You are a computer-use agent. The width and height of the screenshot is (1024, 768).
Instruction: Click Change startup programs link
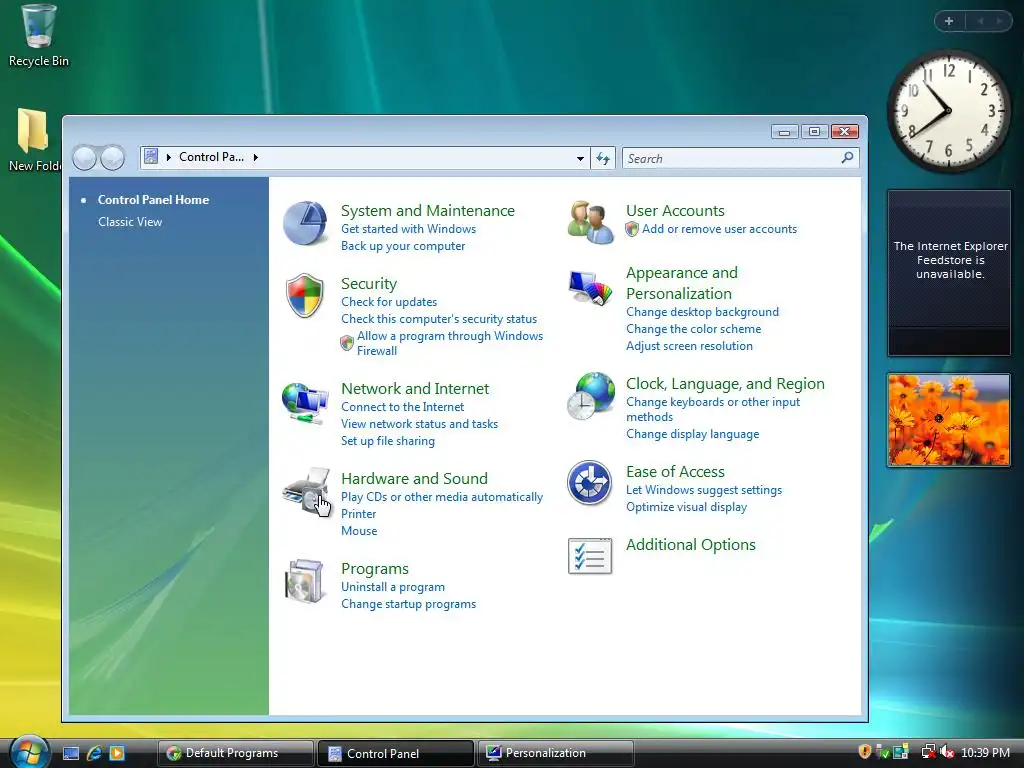[x=408, y=604]
